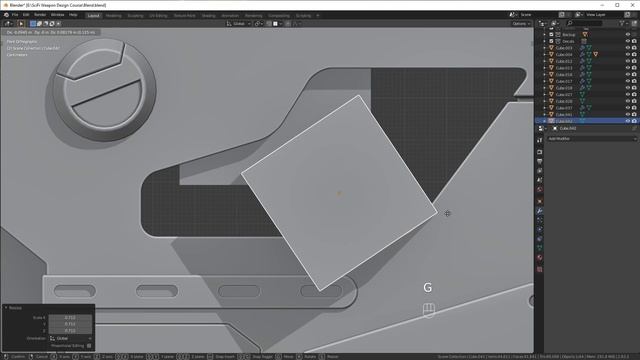Open the outliner filter dropdown

pyautogui.click(x=623, y=24)
